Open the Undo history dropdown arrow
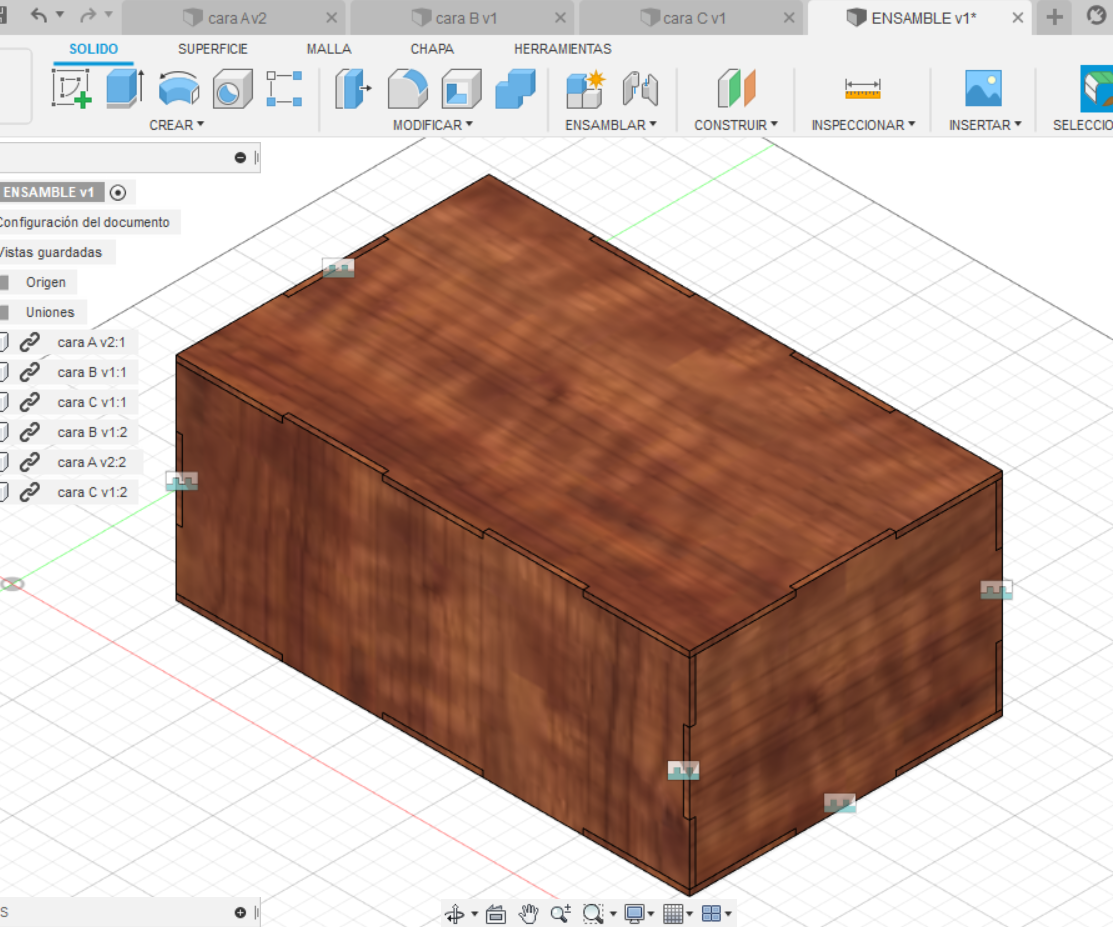 tap(60, 14)
